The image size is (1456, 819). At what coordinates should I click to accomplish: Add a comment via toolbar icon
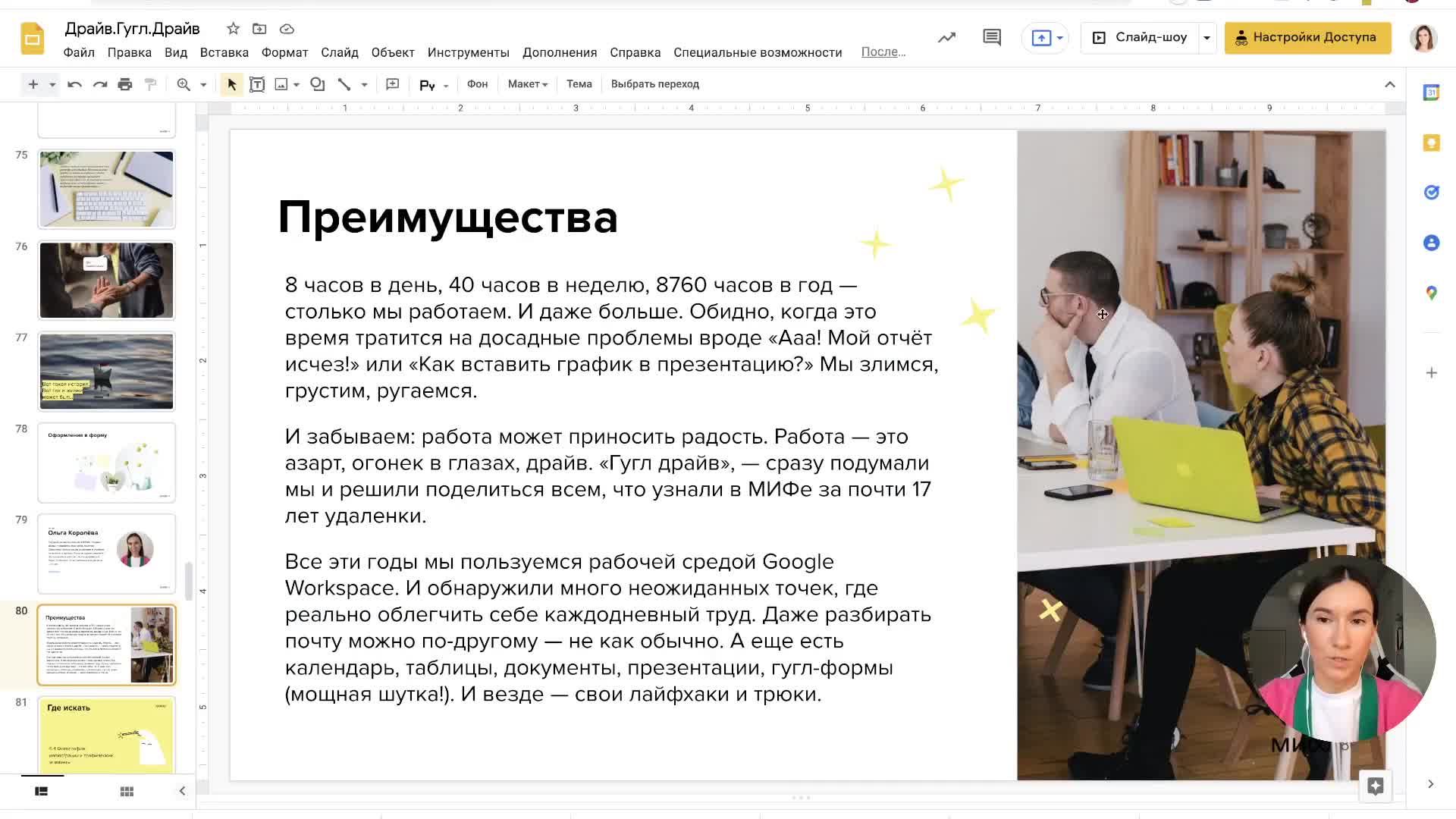[x=392, y=84]
